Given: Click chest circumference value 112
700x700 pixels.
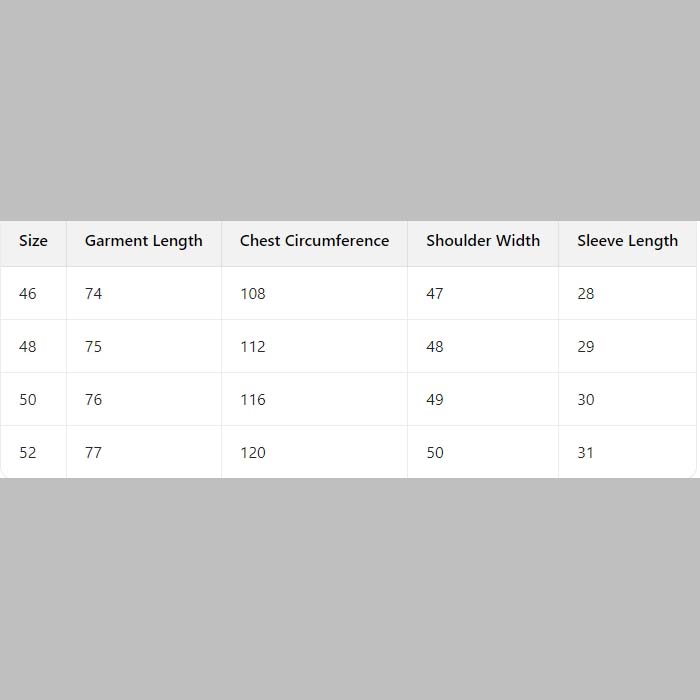Looking at the screenshot, I should [253, 347].
